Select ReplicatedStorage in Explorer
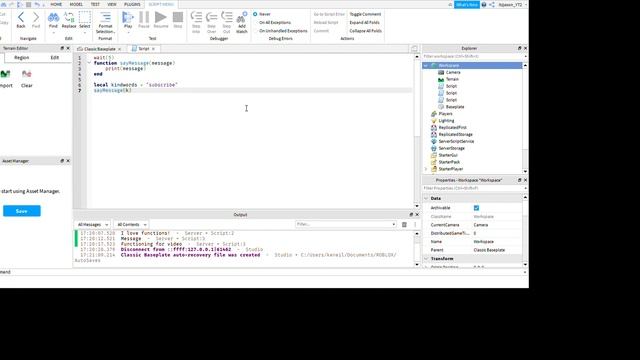Image resolution: width=640 pixels, height=360 pixels. coord(455,134)
